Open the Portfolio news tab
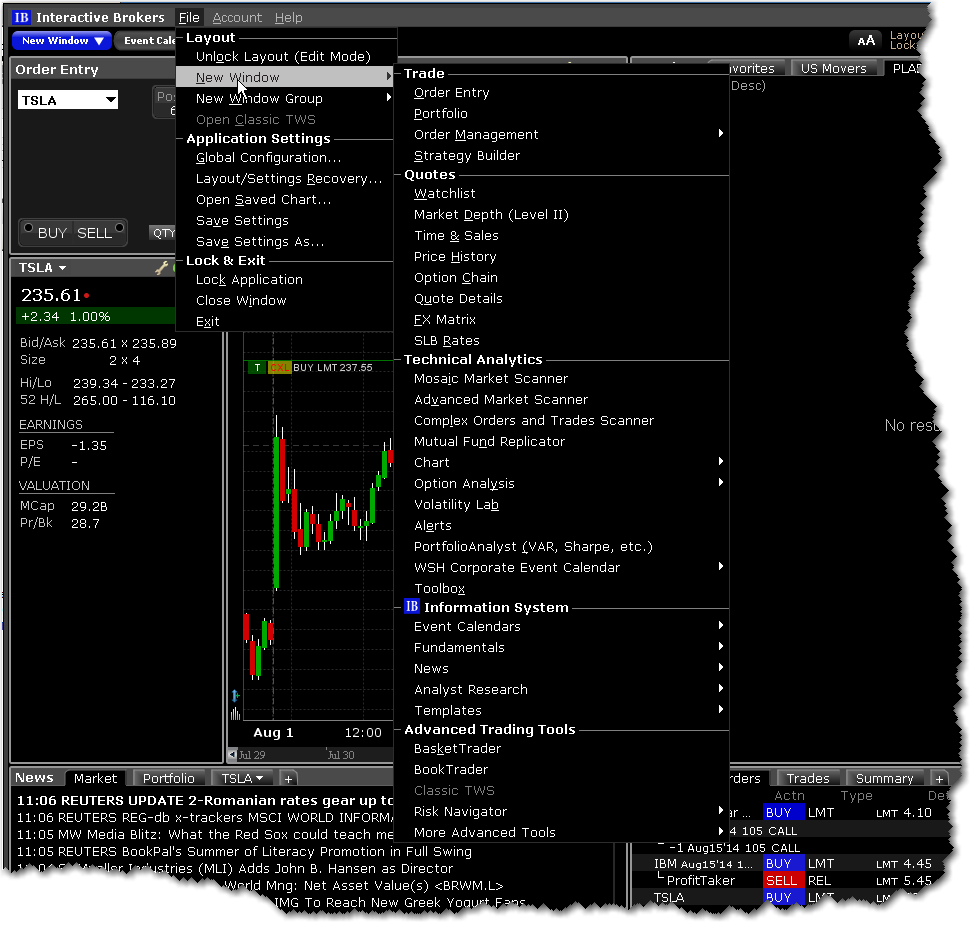Viewport: 980px width, 932px height. 168,778
